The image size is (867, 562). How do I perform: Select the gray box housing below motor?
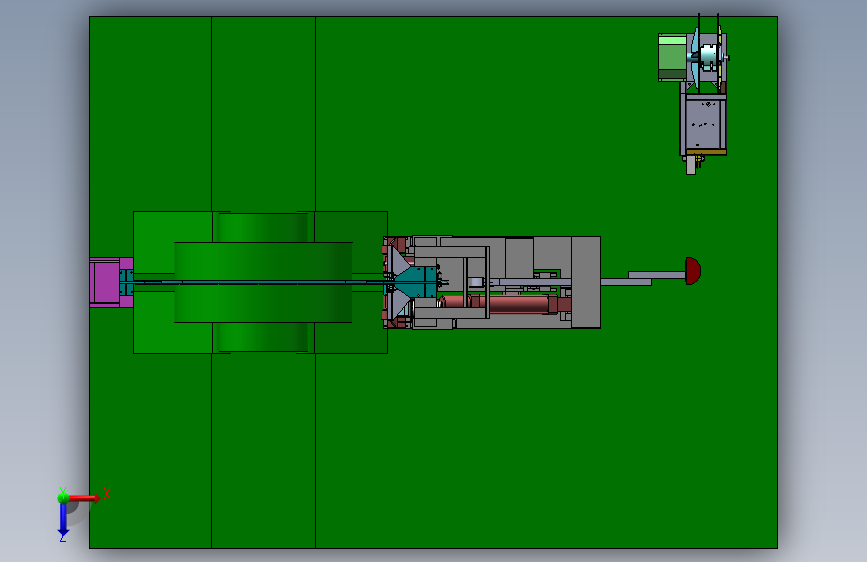(x=703, y=124)
